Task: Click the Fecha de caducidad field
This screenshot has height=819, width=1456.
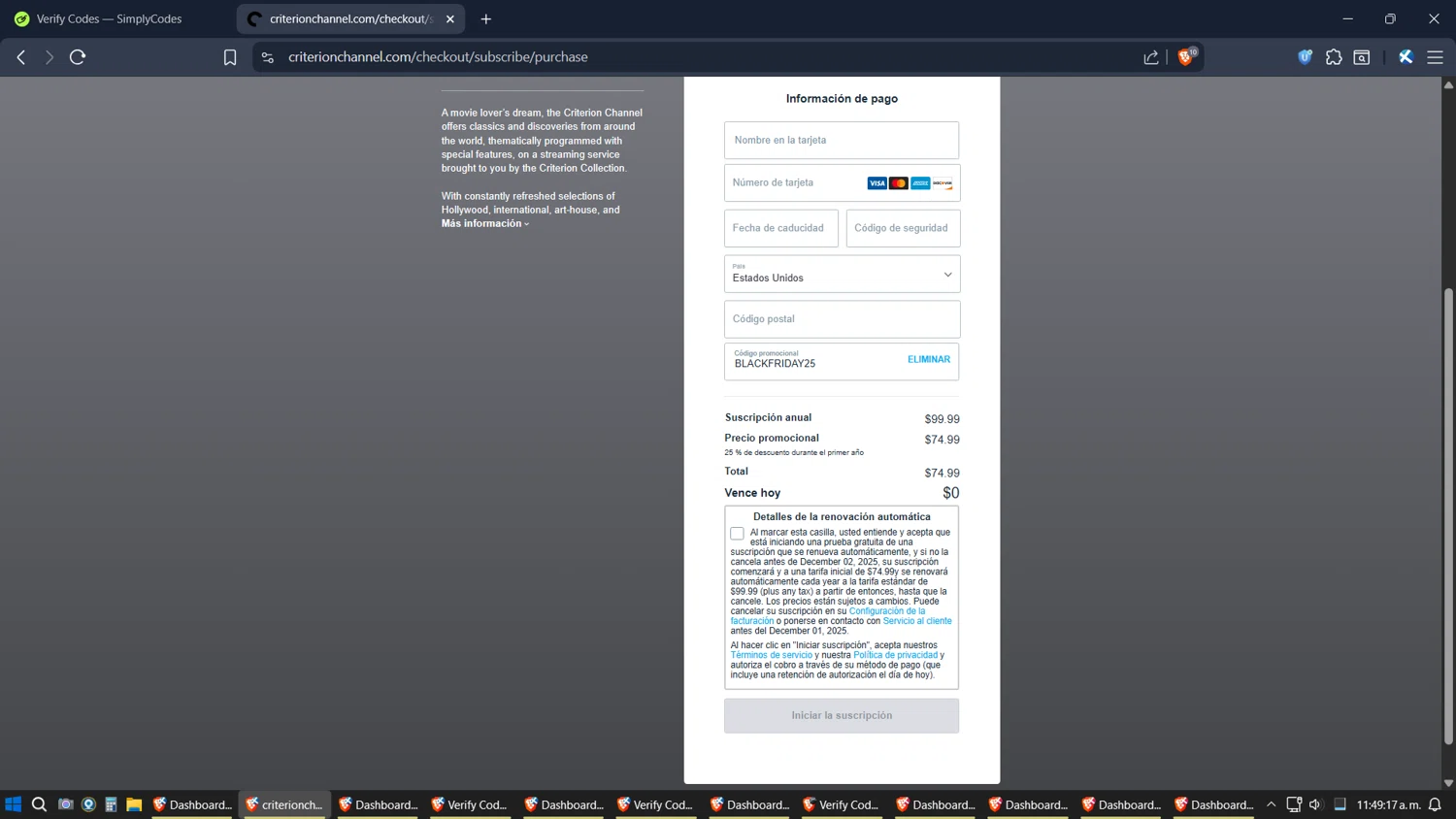Action: [781, 228]
